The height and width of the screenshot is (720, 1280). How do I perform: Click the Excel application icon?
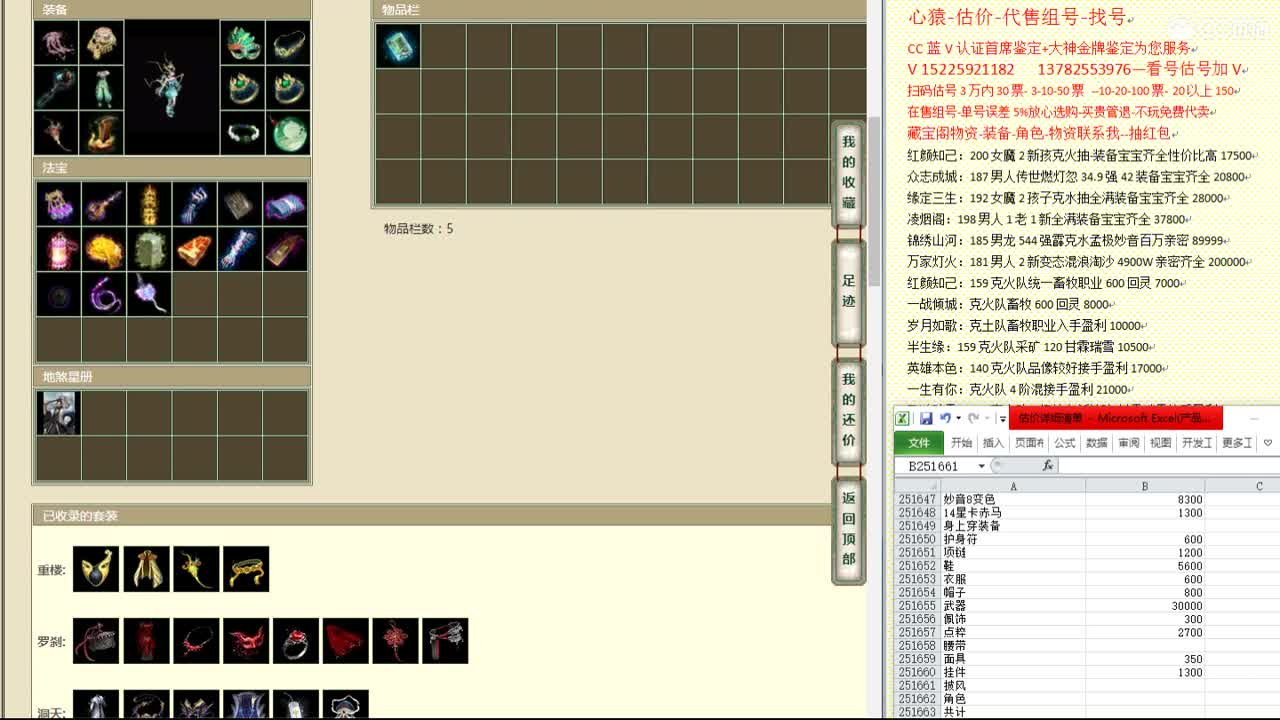click(902, 418)
